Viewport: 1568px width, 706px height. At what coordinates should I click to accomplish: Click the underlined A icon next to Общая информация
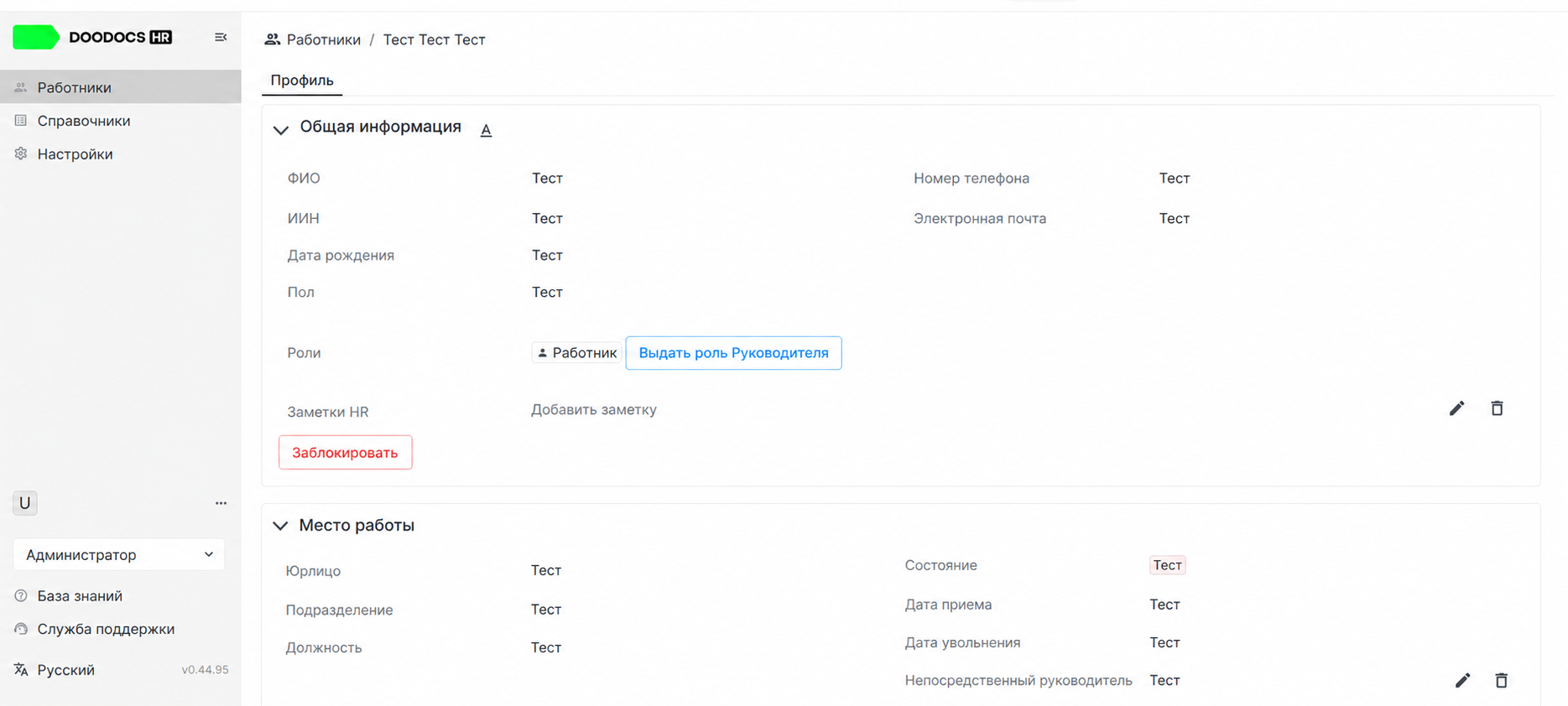click(486, 130)
